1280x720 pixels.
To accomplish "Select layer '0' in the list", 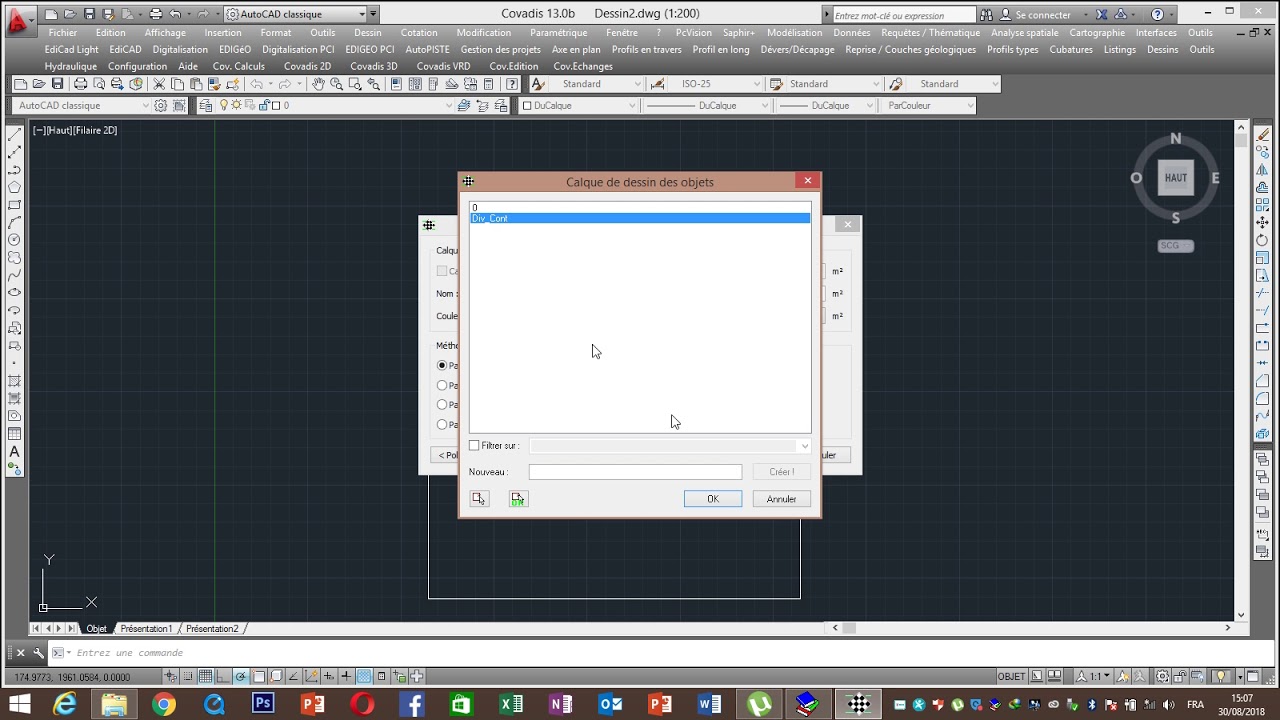I will point(640,208).
